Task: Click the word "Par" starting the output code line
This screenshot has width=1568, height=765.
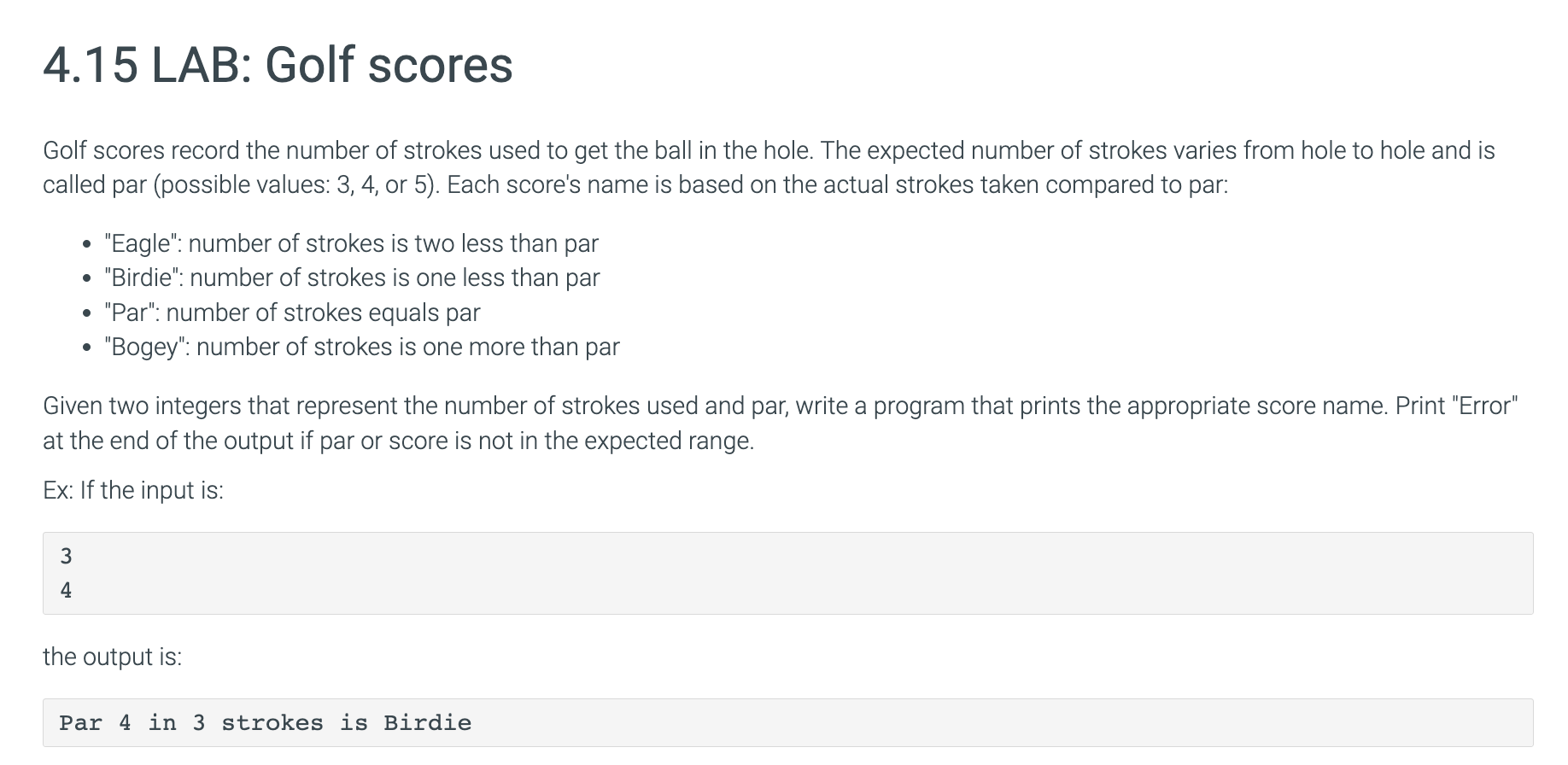Action: click(81, 723)
